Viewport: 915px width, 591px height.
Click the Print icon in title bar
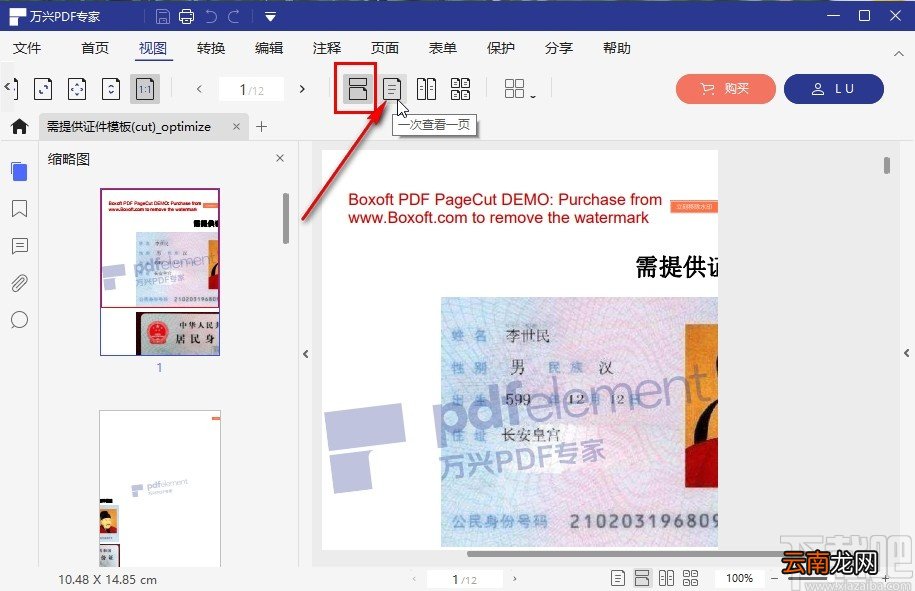click(x=187, y=16)
